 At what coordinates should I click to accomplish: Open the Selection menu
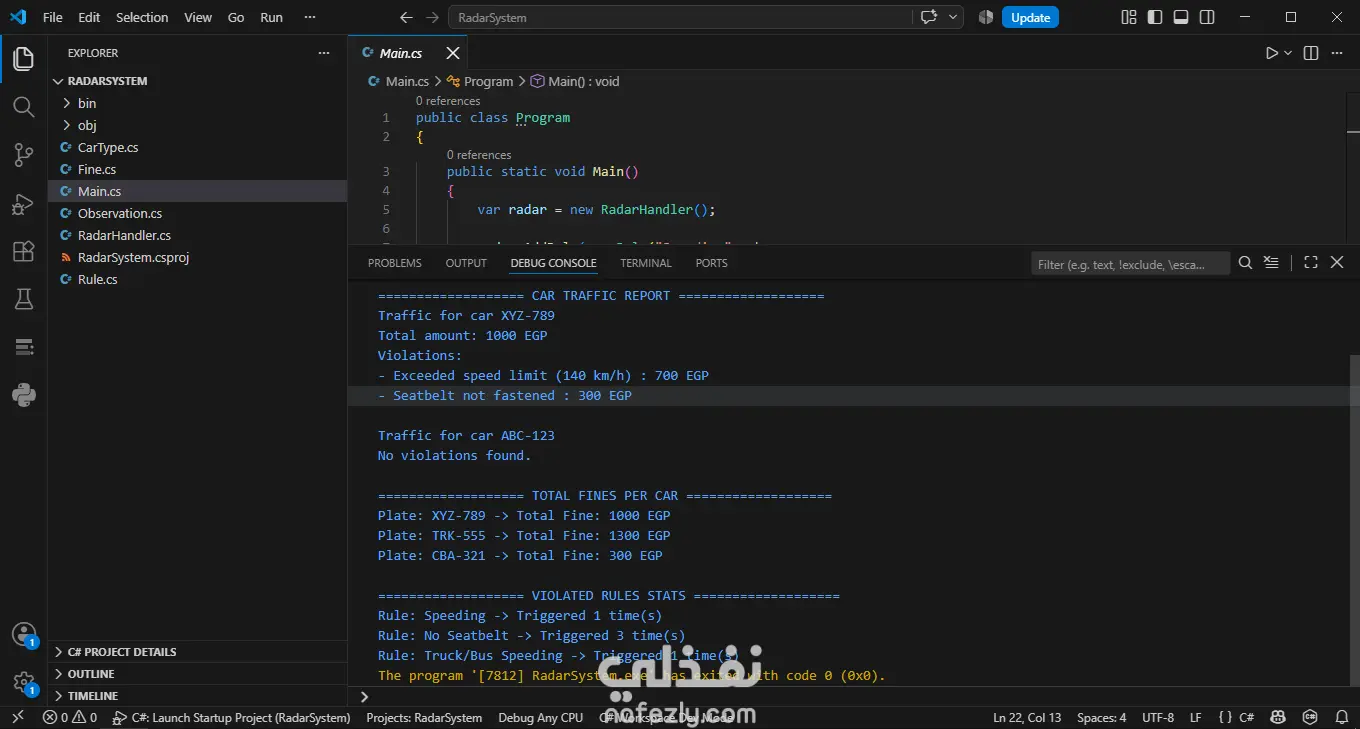142,17
